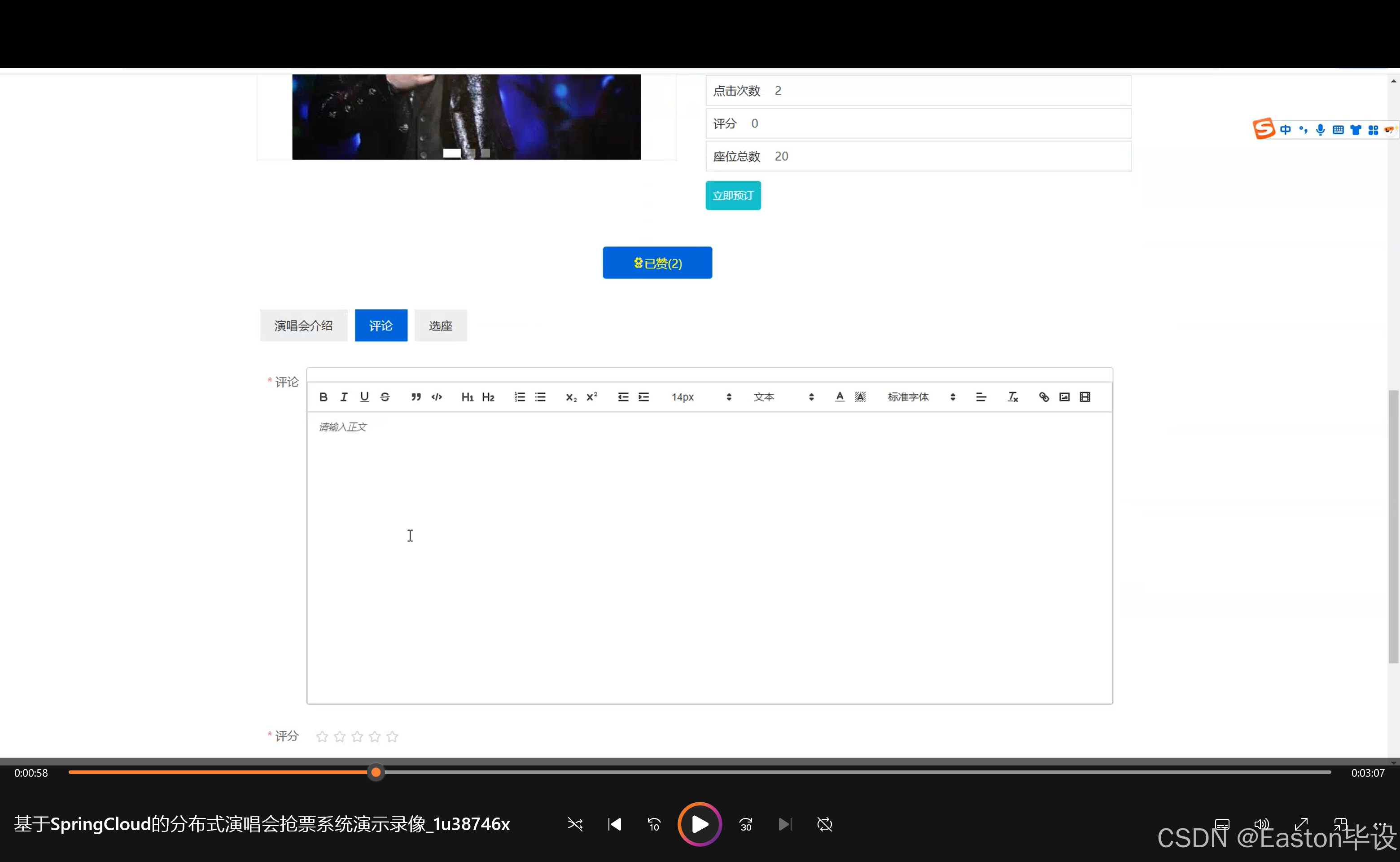Insert hyperlink via link icon
Screen dimensions: 1400x862
coord(1043,397)
